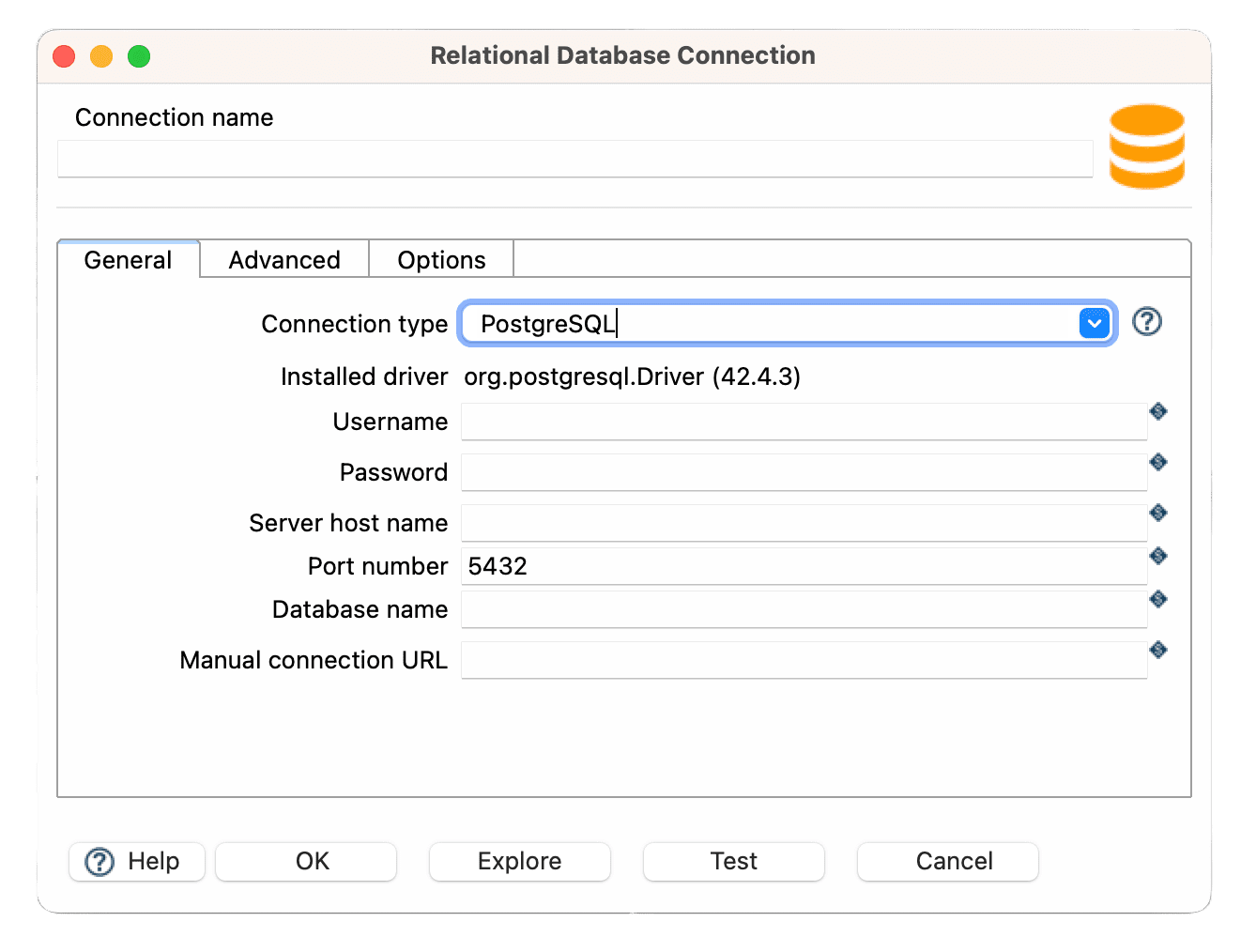Maximize the window with green button
Image resolution: width=1256 pixels, height=952 pixels.
pos(139,56)
